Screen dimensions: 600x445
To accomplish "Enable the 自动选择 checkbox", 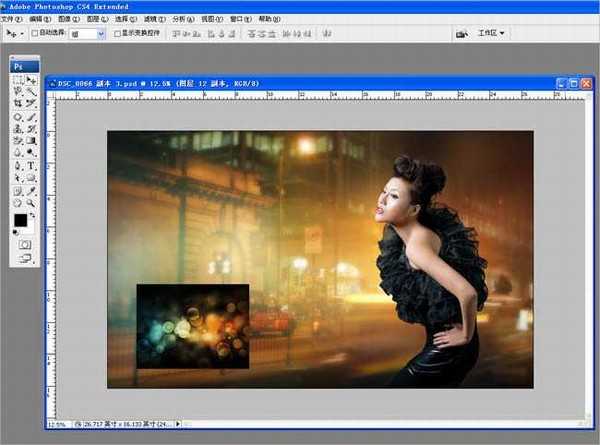I will point(36,33).
